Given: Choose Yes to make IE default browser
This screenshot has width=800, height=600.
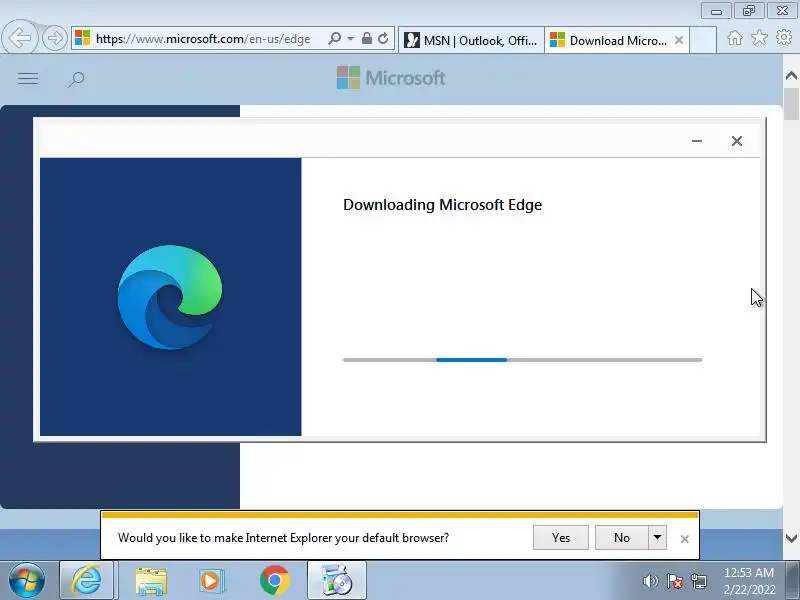Looking at the screenshot, I should coord(561,538).
